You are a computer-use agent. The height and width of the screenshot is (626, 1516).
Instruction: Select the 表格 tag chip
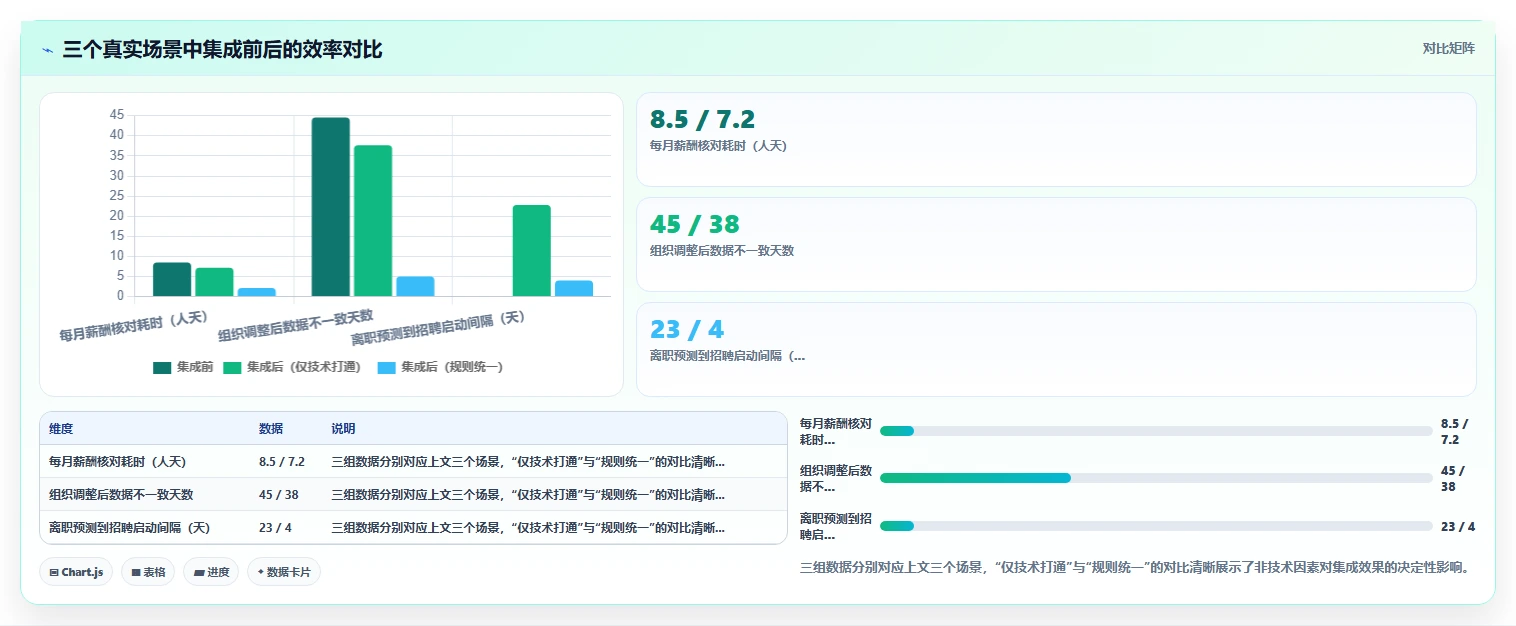pos(148,572)
